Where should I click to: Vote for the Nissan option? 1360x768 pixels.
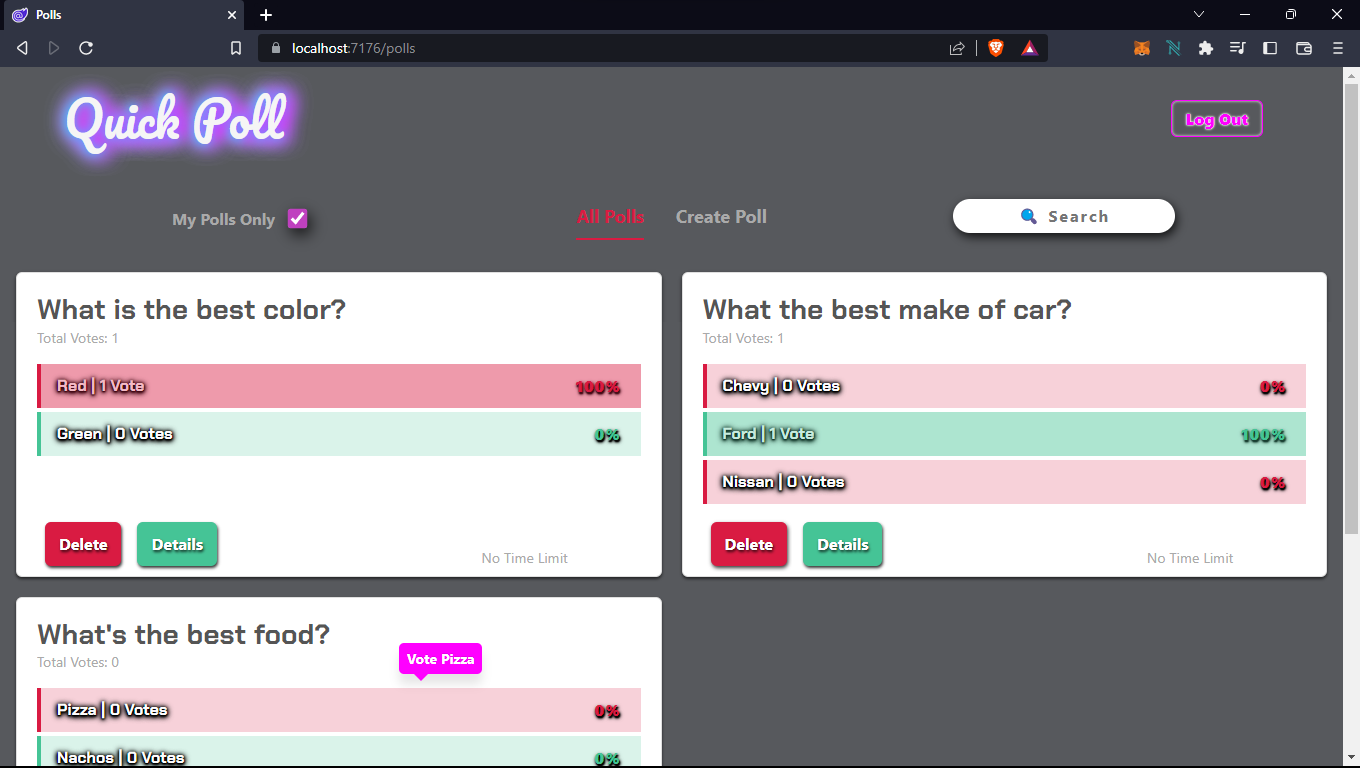1004,482
